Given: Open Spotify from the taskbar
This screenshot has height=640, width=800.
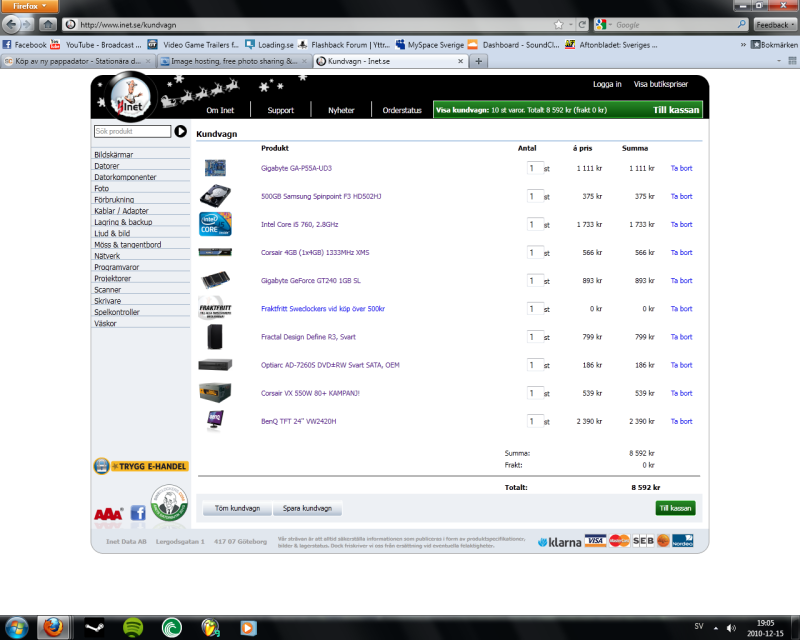Looking at the screenshot, I should [x=131, y=627].
